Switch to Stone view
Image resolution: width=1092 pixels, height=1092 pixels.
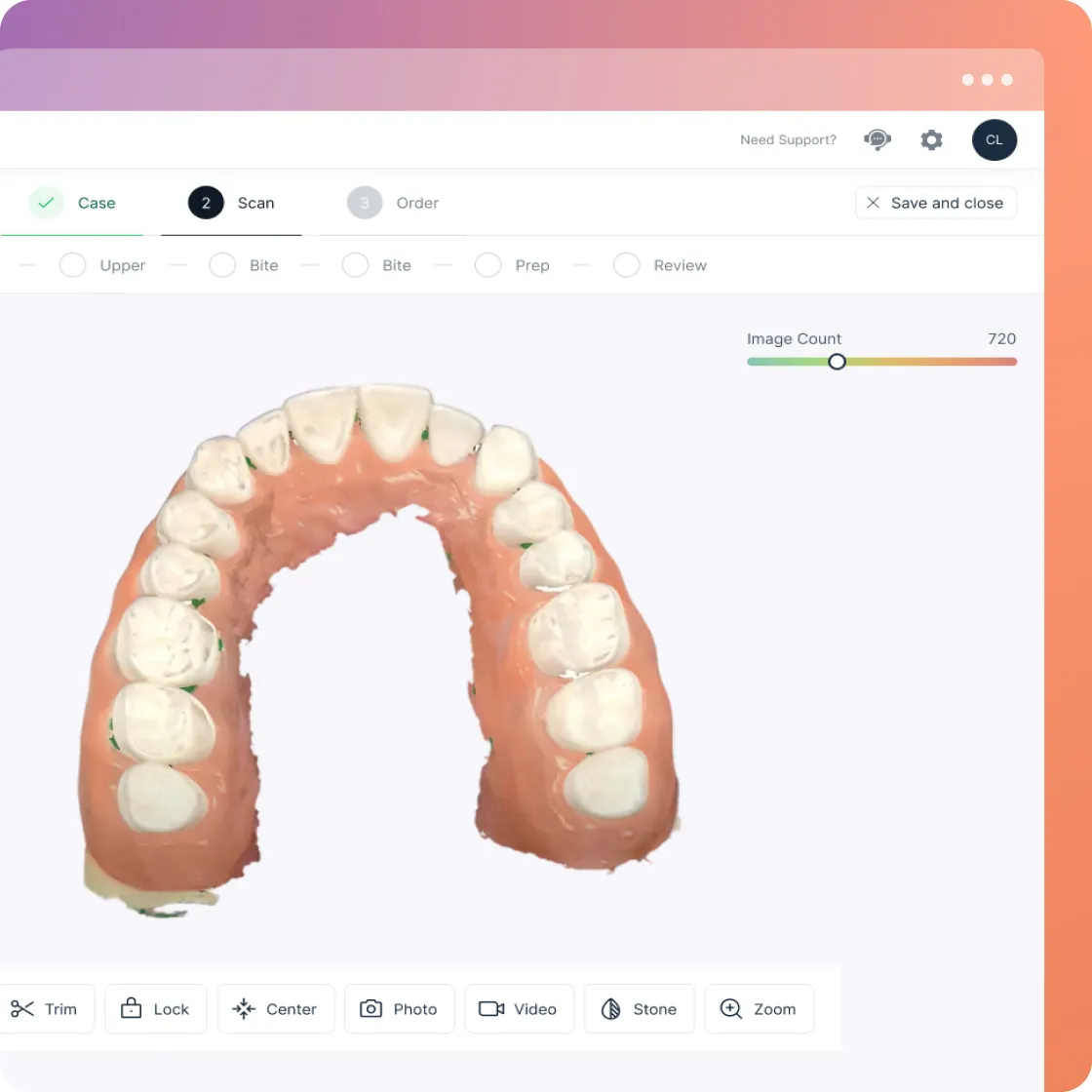point(639,1008)
